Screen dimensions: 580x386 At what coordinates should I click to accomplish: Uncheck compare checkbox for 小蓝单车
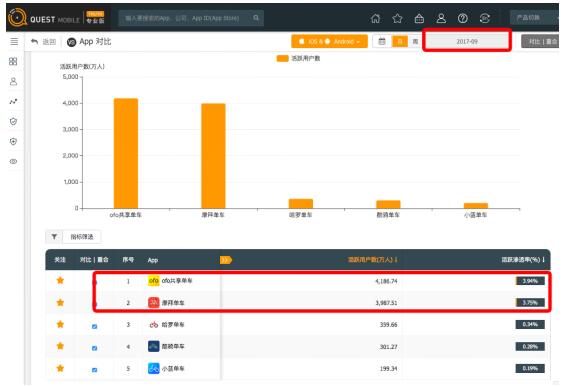(94, 370)
